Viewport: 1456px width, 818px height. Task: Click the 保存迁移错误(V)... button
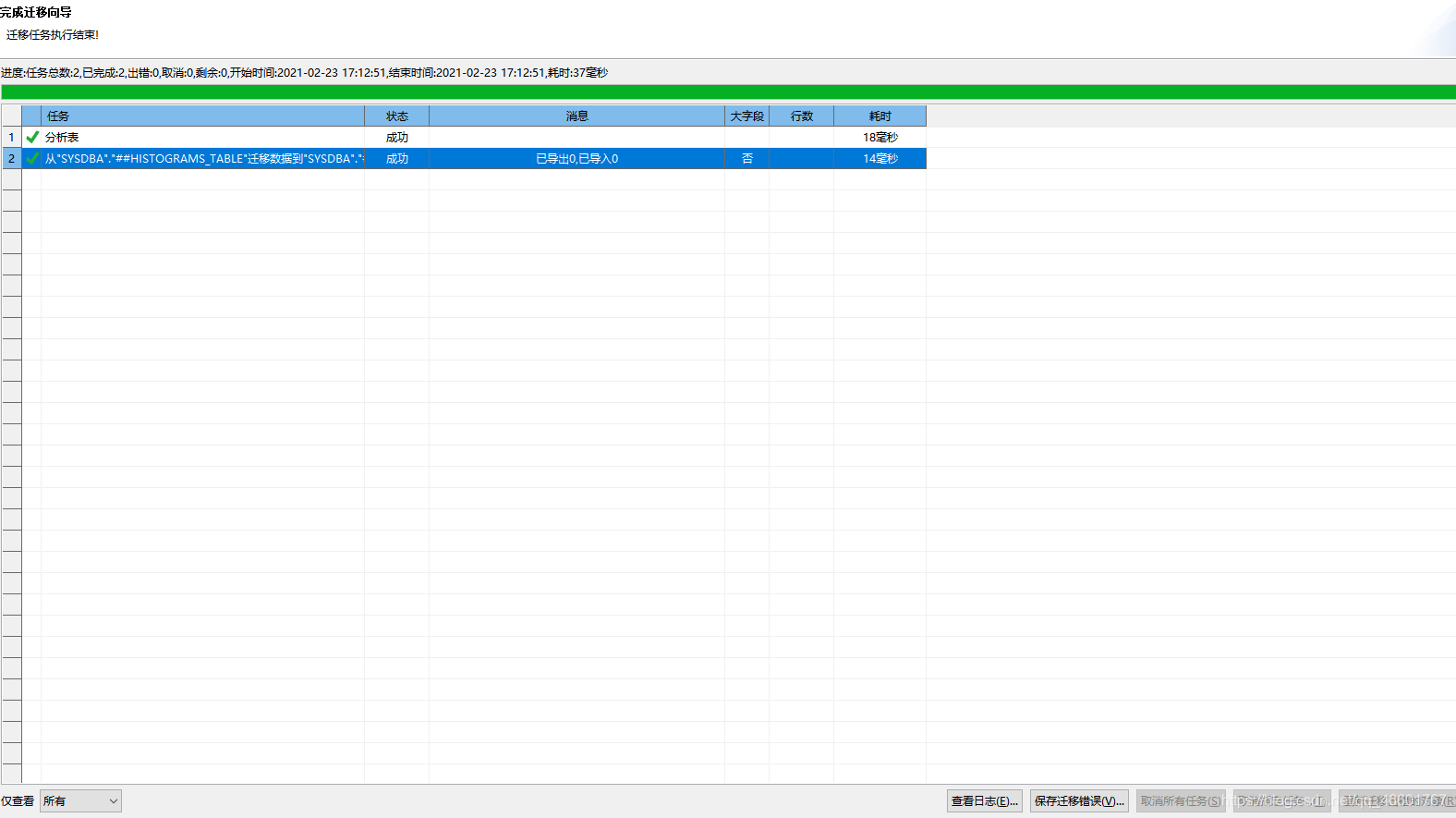[x=1079, y=801]
